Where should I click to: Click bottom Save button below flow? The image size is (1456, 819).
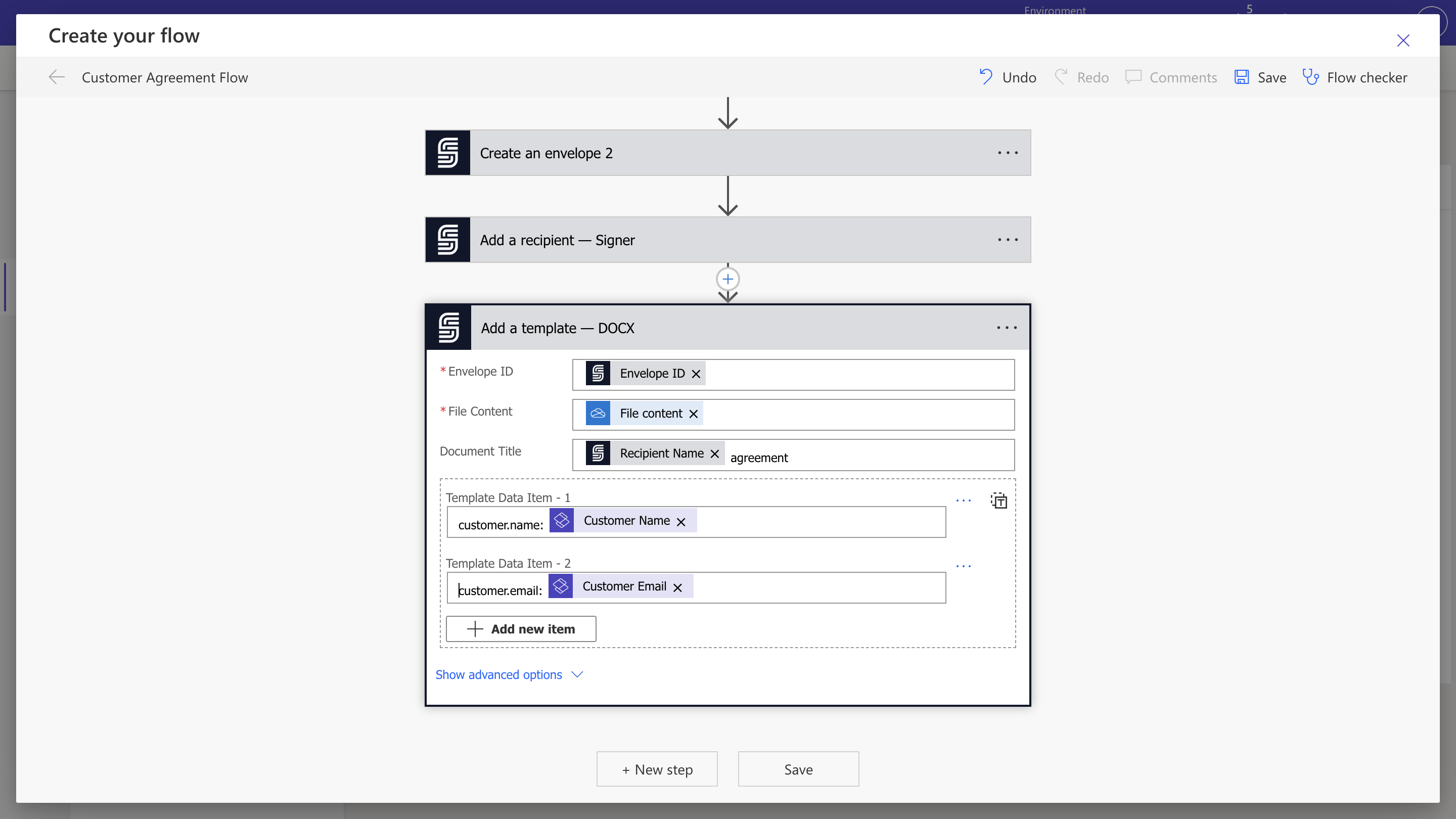tap(798, 769)
